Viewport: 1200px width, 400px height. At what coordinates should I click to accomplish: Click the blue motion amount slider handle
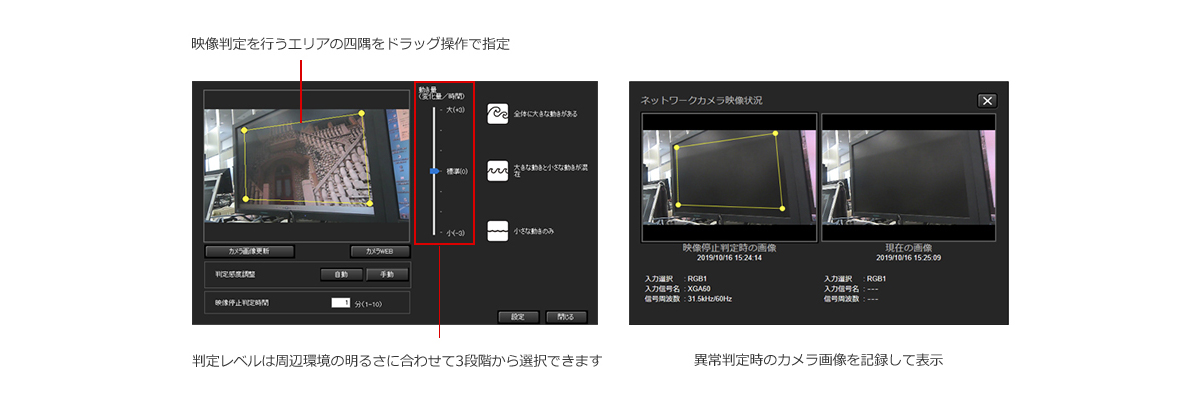pyautogui.click(x=434, y=171)
